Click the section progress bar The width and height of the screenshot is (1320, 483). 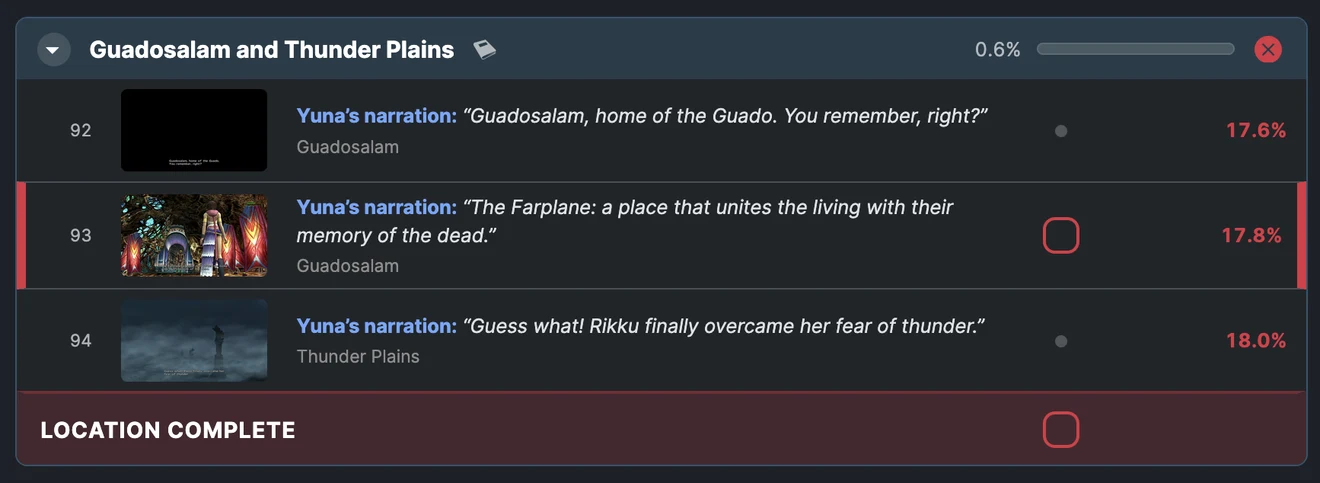point(1136,49)
